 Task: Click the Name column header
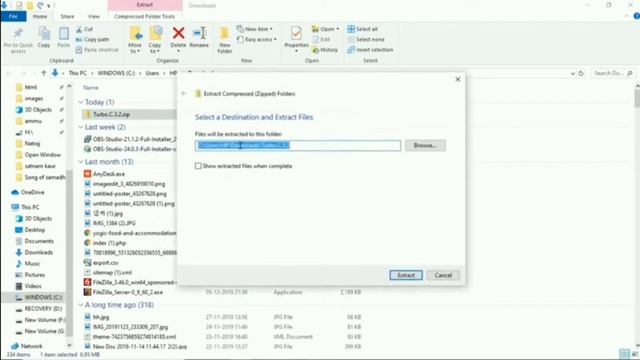point(91,88)
